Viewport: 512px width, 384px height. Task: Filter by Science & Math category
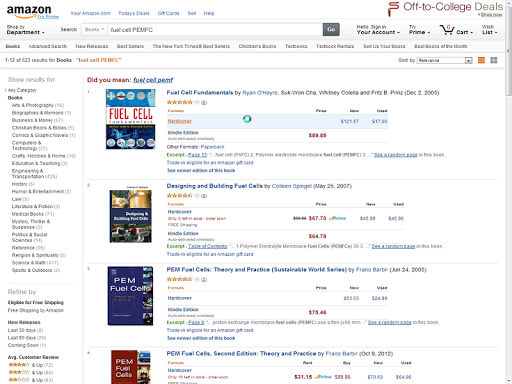[30, 263]
